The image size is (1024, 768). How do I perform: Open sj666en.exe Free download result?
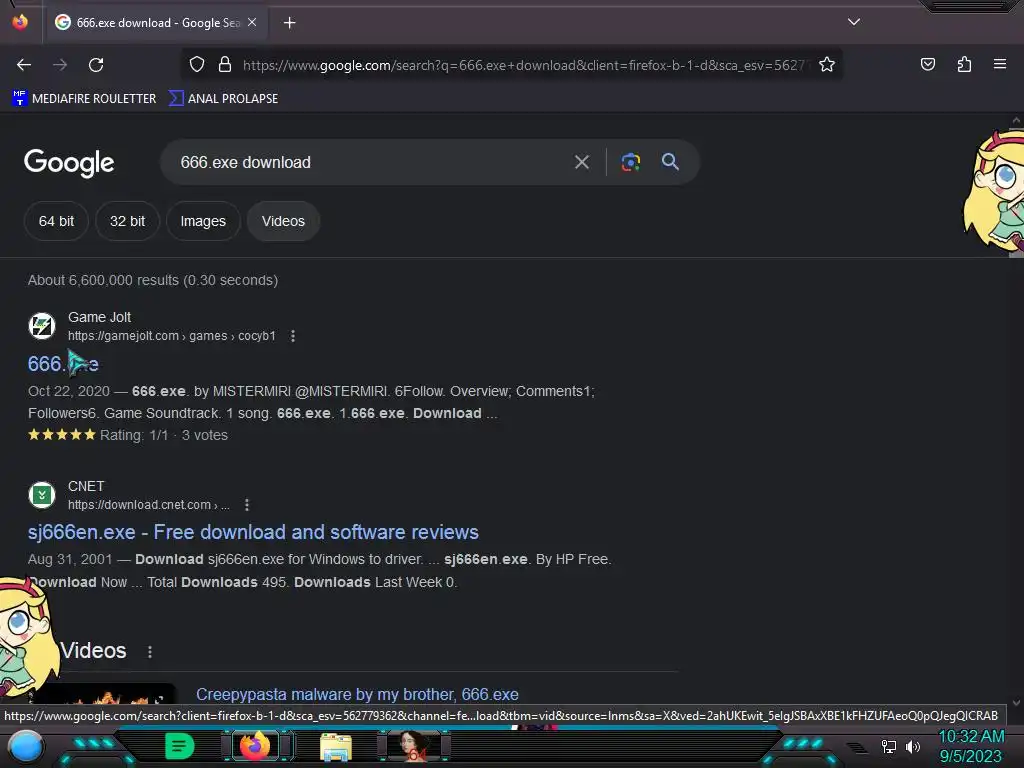point(253,532)
